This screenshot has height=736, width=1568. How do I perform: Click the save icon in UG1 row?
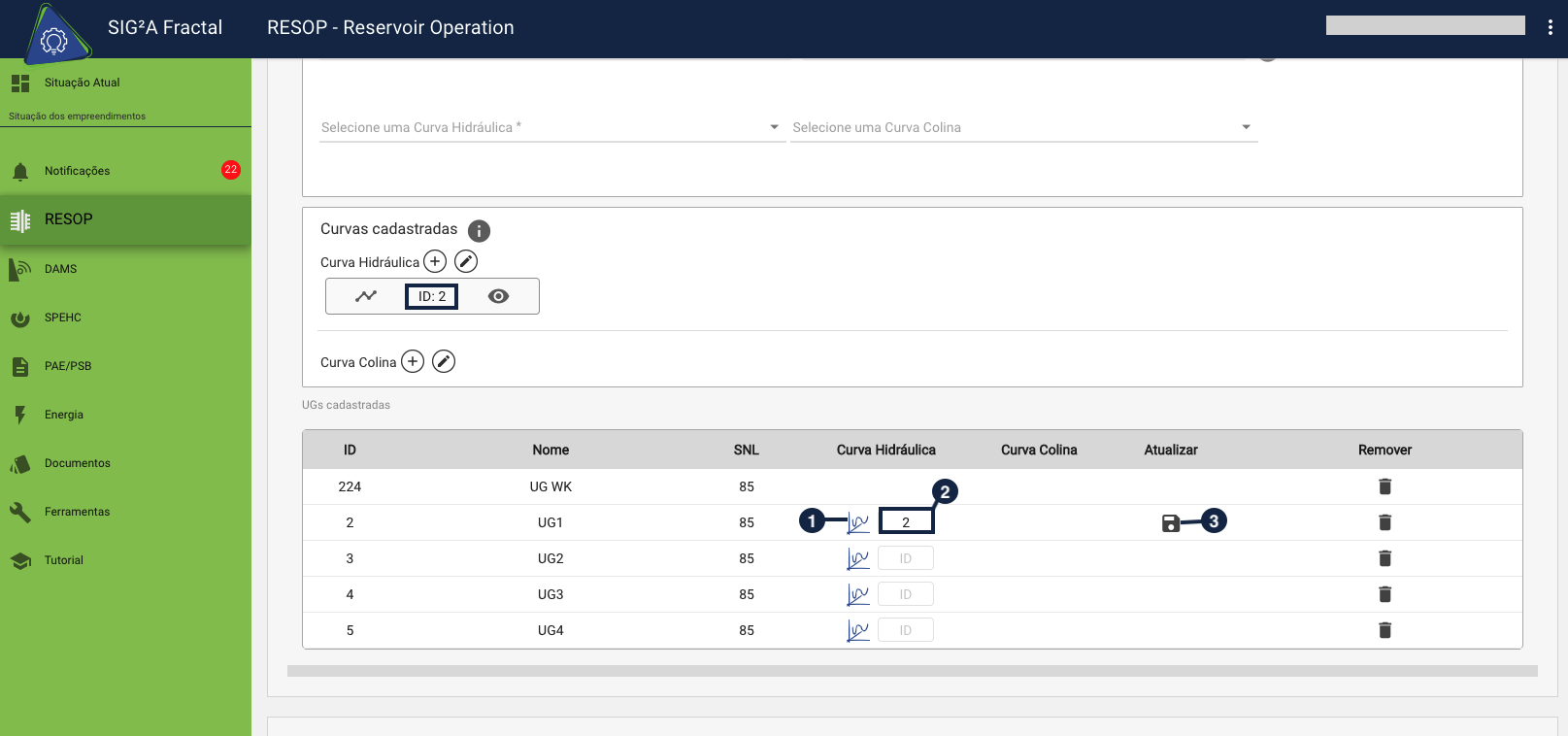pyautogui.click(x=1171, y=523)
